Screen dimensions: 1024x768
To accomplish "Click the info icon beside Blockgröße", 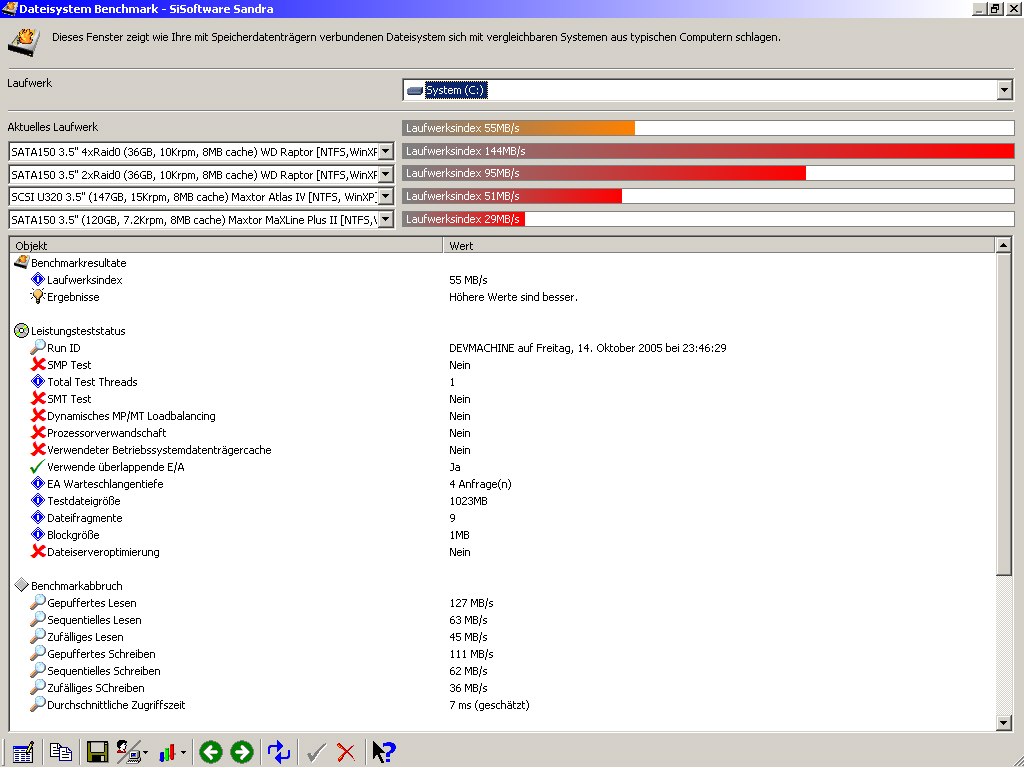I will (38, 534).
